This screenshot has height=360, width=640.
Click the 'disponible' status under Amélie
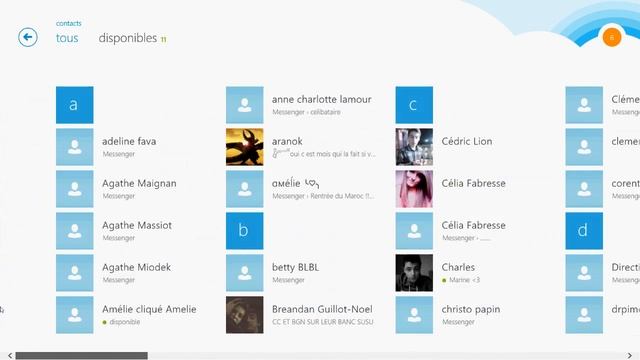click(x=124, y=322)
